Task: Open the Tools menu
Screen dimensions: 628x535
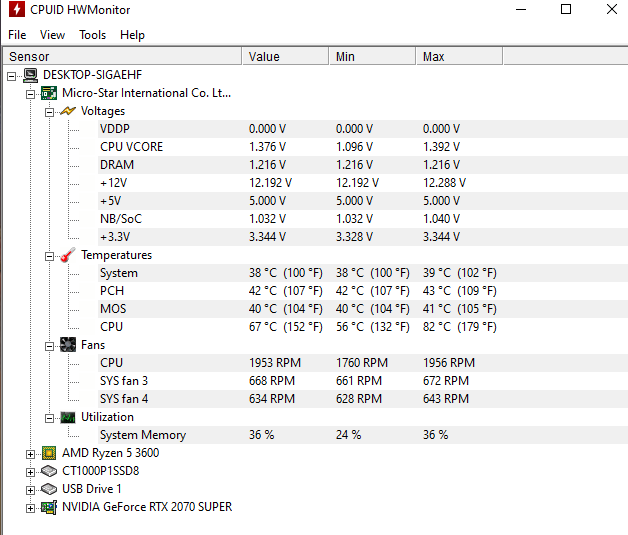Action: [x=93, y=35]
